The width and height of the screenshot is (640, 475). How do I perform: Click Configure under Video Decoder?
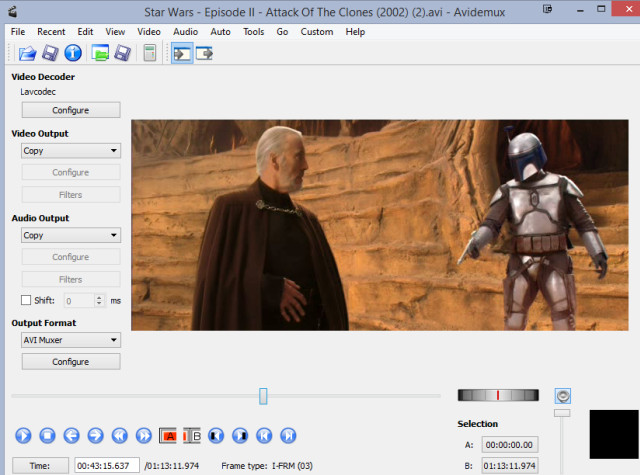(70, 110)
